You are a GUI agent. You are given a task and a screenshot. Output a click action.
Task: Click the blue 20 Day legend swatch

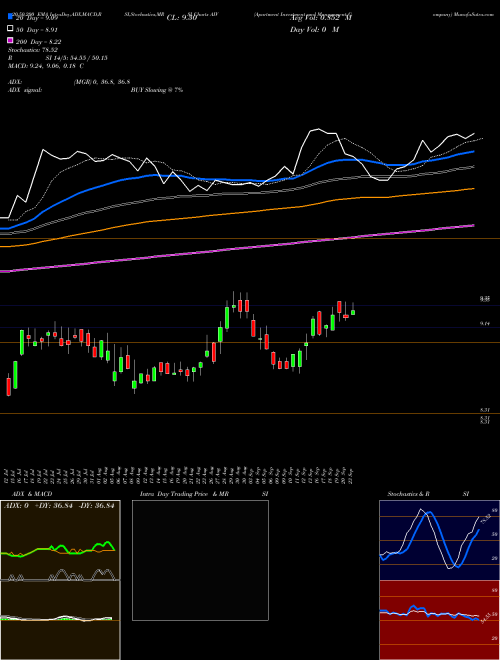point(10,18)
